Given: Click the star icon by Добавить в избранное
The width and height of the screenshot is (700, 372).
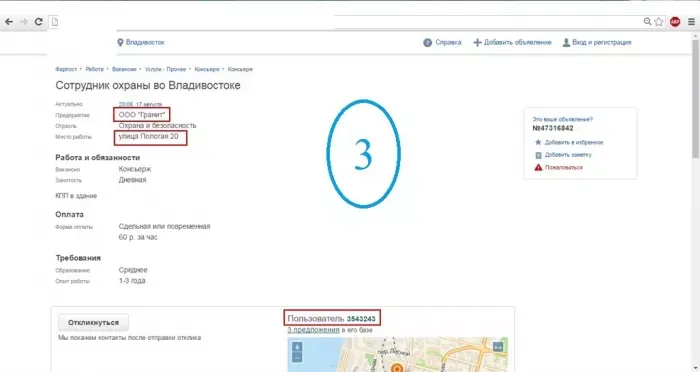Looking at the screenshot, I should 538,142.
